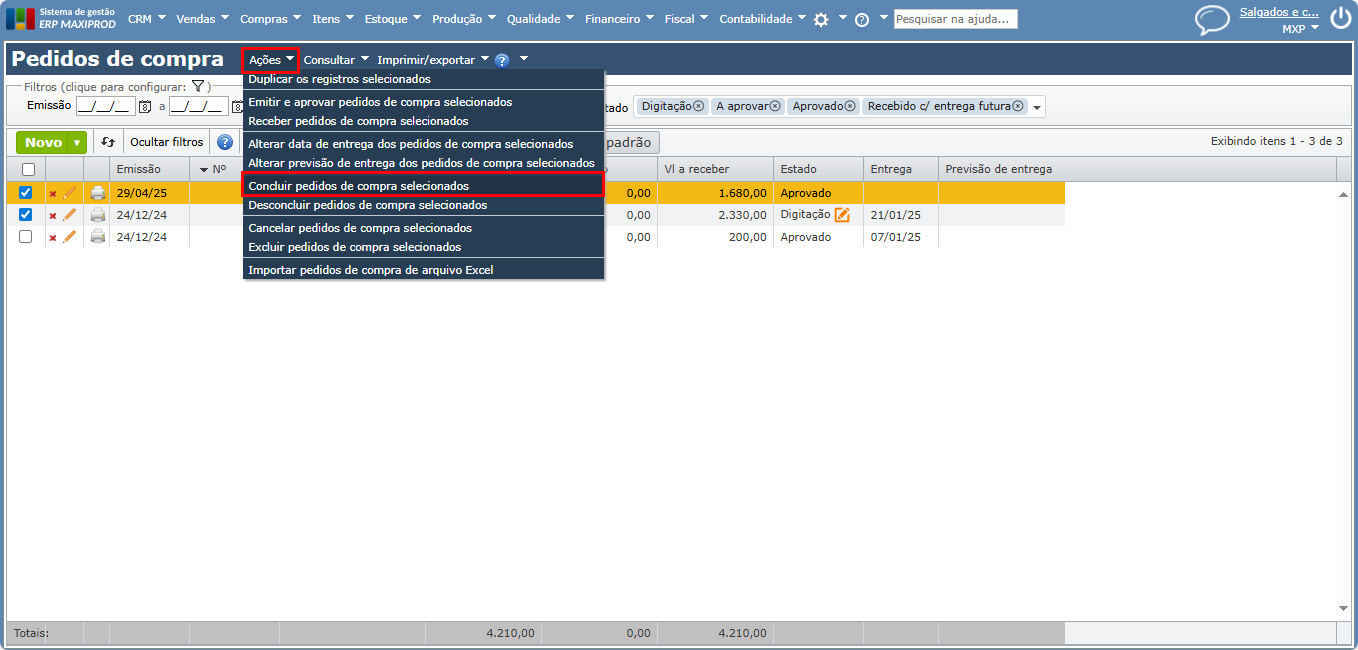Sort by Vl a receber column header
This screenshot has height=650, width=1358.
pyautogui.click(x=715, y=169)
